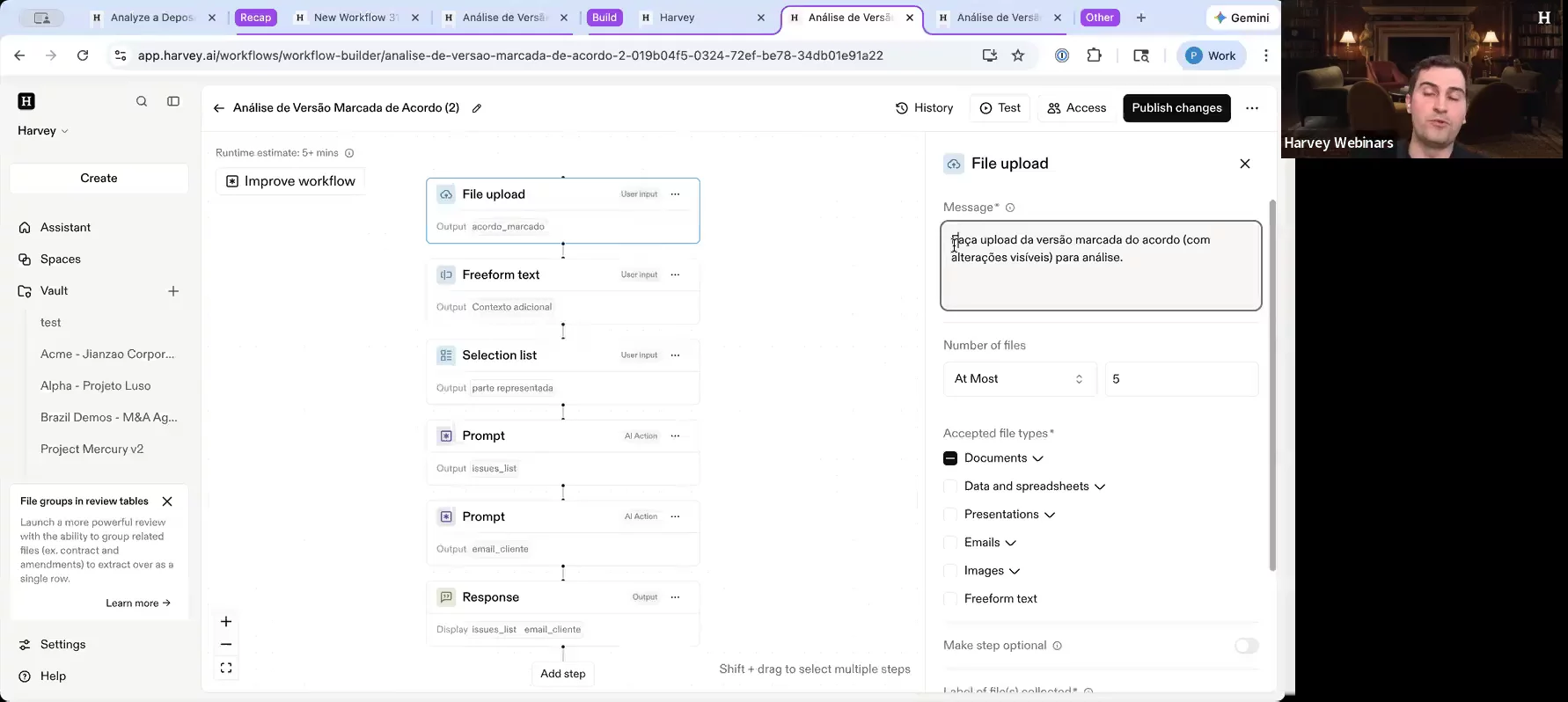This screenshot has width=1568, height=702.
Task: Open the Harvey workspace dropdown
Action: click(x=43, y=131)
